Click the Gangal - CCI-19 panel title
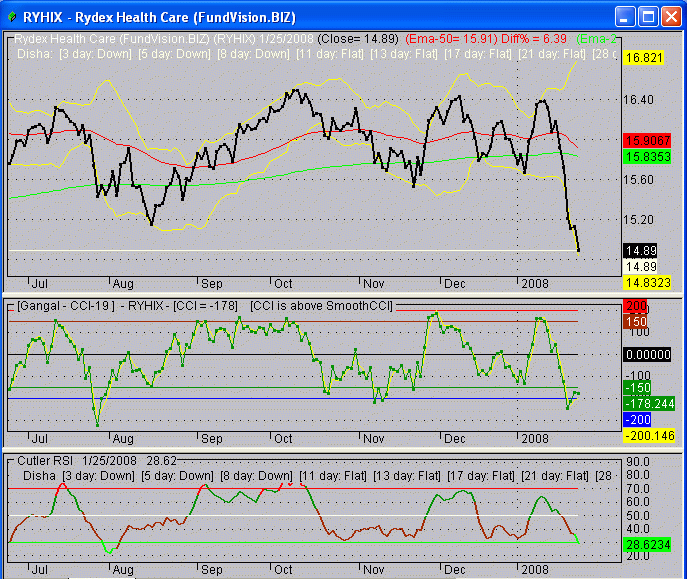 [x=66, y=306]
